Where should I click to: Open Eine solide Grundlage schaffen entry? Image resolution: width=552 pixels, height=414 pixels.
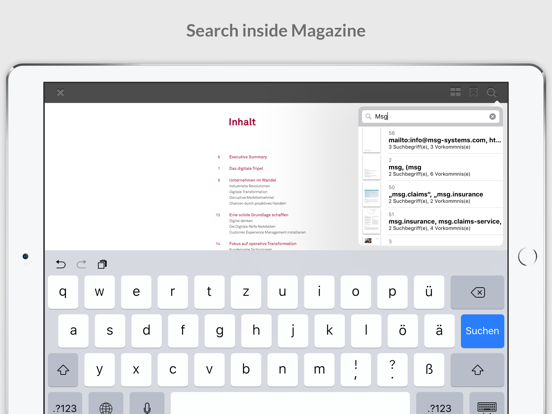259,215
